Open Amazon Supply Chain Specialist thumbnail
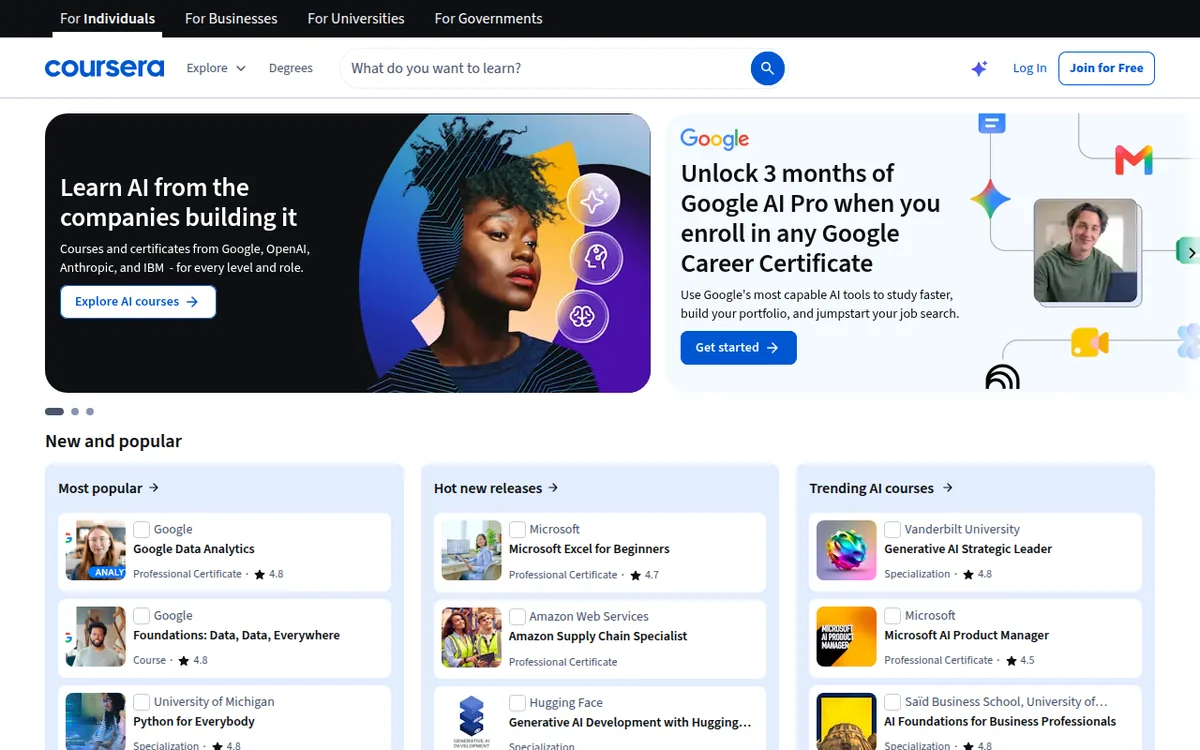The image size is (1200, 750). [x=471, y=637]
